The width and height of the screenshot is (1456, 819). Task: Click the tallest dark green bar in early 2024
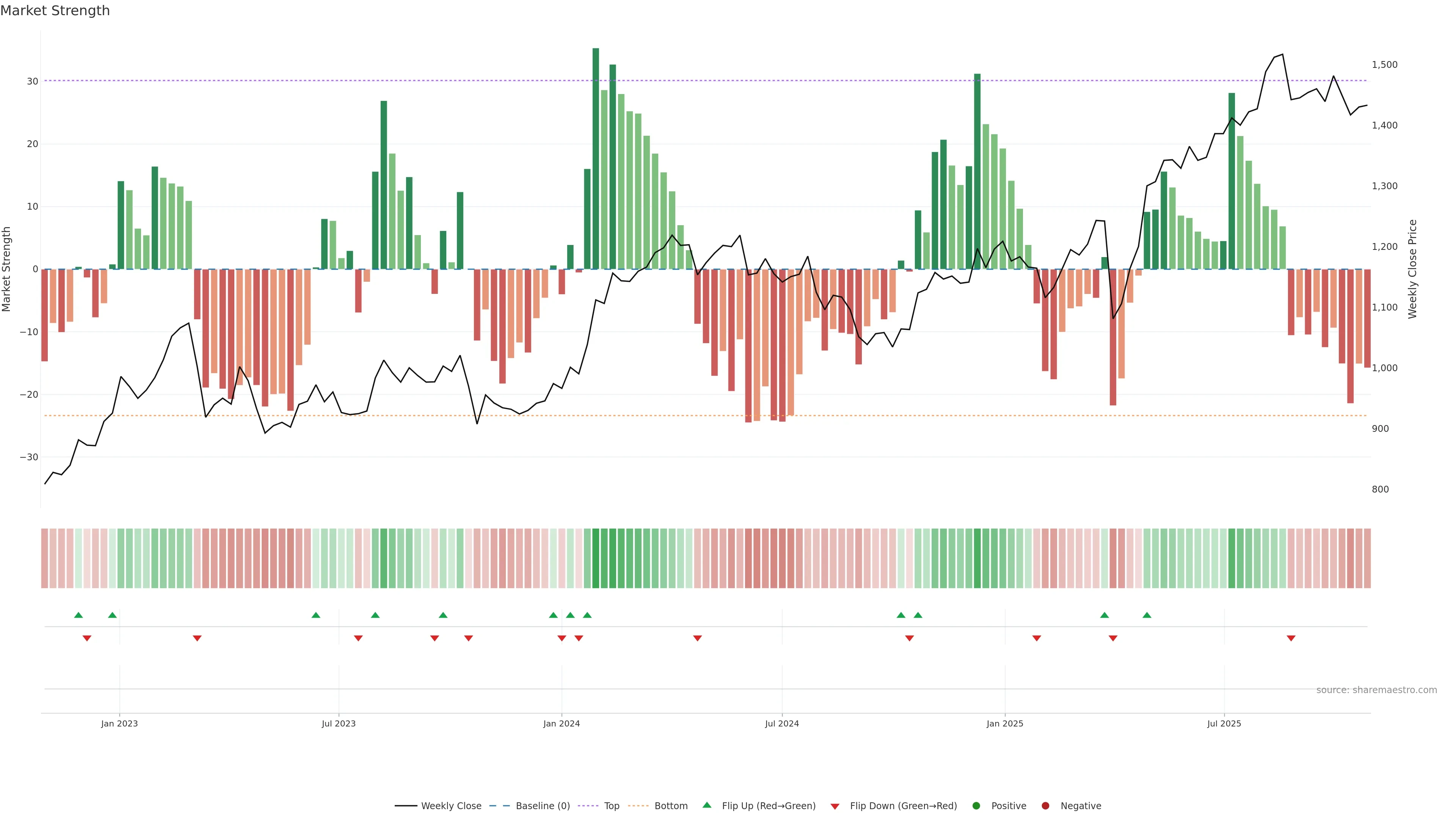point(596,158)
